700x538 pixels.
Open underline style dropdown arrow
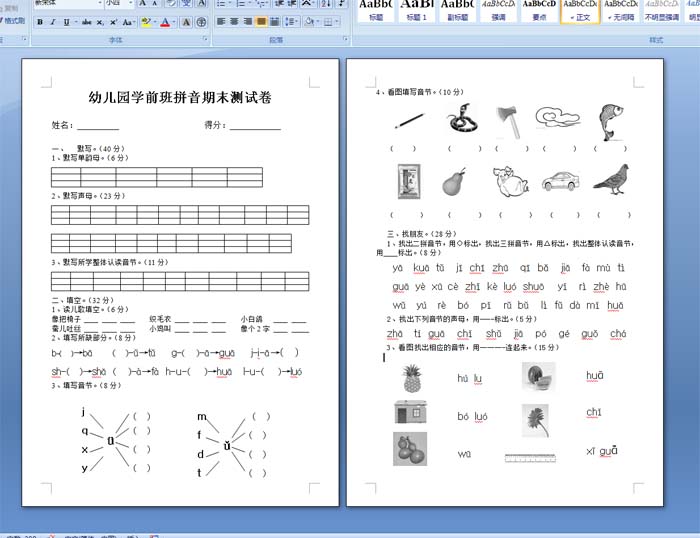76,22
